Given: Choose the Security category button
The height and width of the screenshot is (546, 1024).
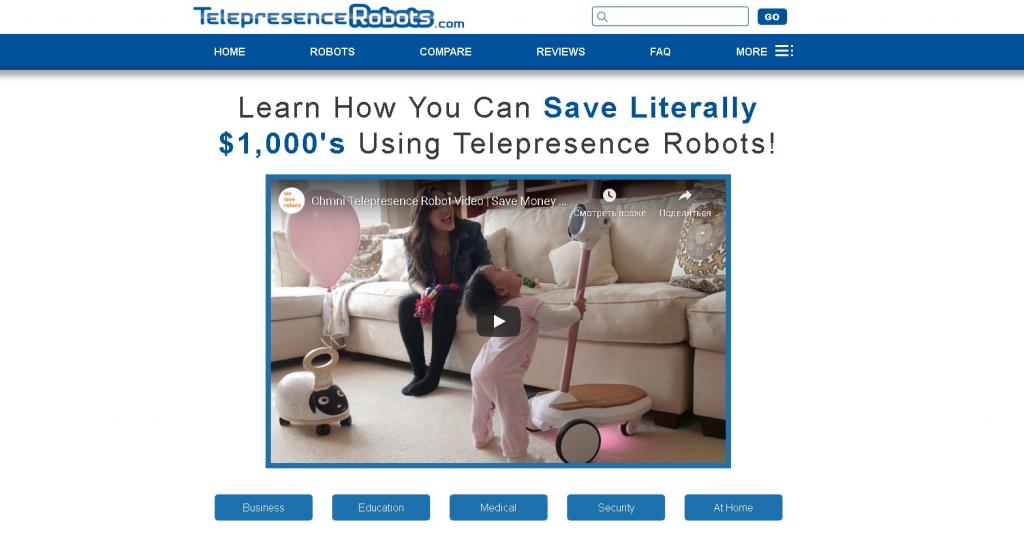Looking at the screenshot, I should (616, 507).
